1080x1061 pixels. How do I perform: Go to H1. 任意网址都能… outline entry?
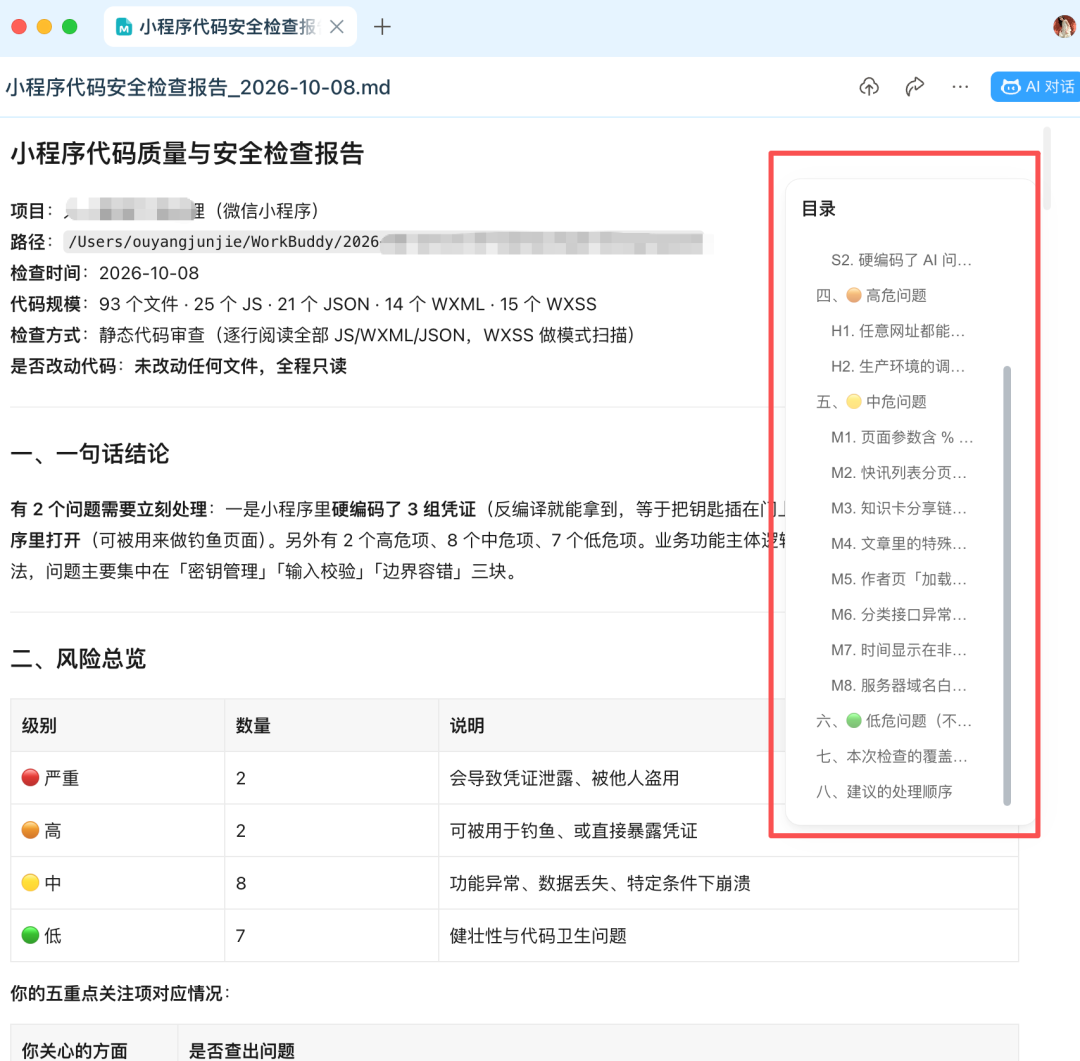[x=897, y=331]
